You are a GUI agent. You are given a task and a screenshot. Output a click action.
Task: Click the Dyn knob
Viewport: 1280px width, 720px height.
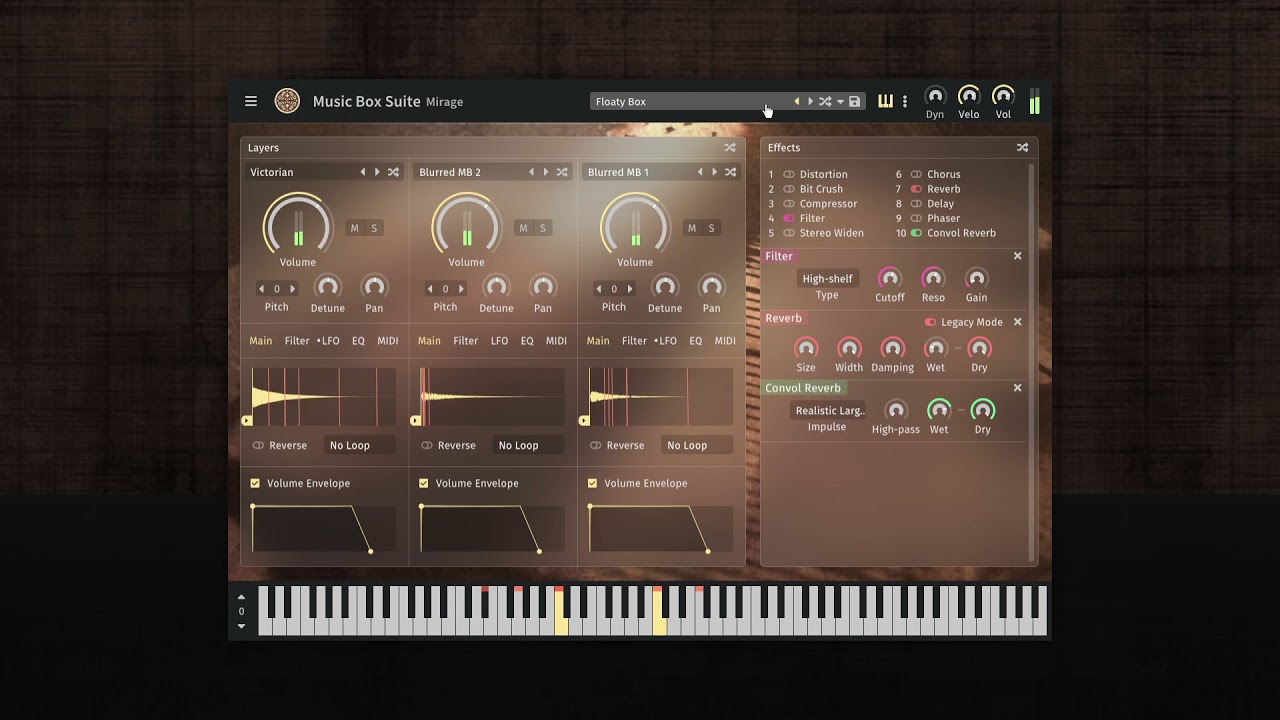click(x=935, y=96)
